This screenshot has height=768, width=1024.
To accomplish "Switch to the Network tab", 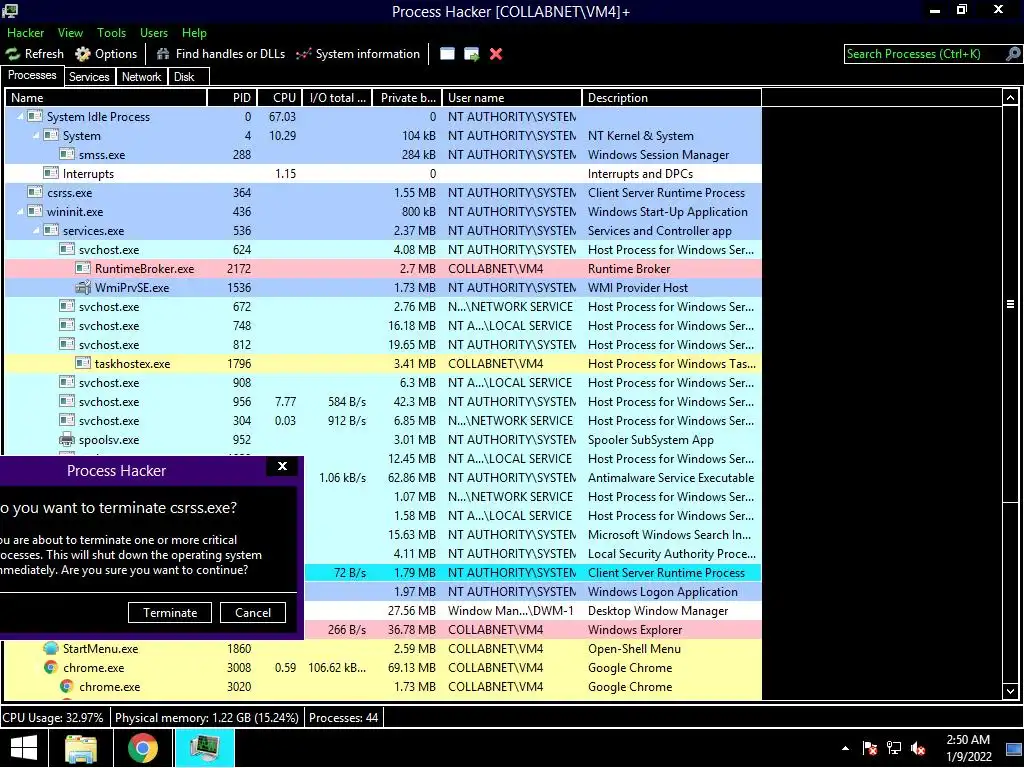I will pos(141,76).
